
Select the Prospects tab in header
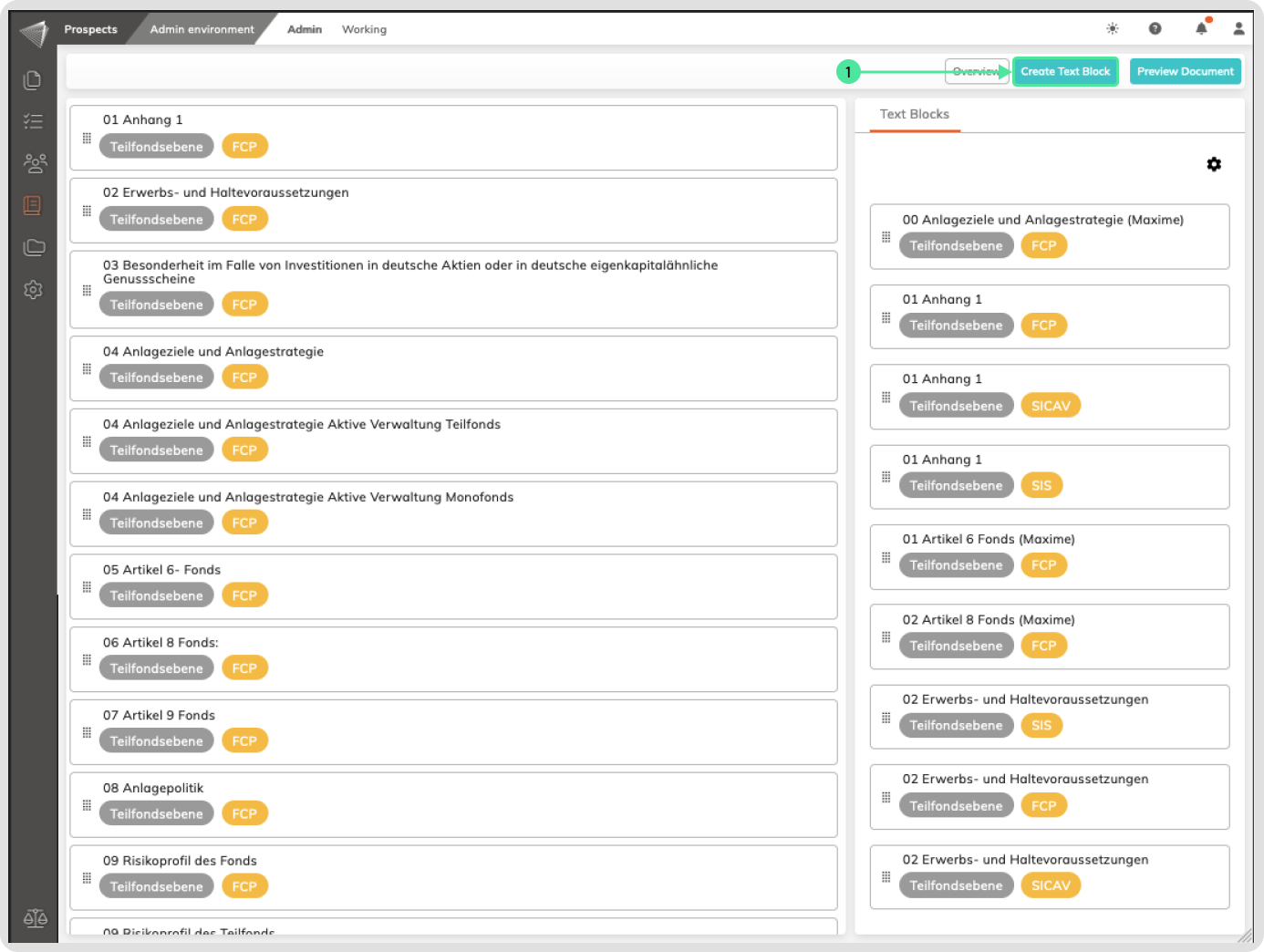pyautogui.click(x=90, y=29)
